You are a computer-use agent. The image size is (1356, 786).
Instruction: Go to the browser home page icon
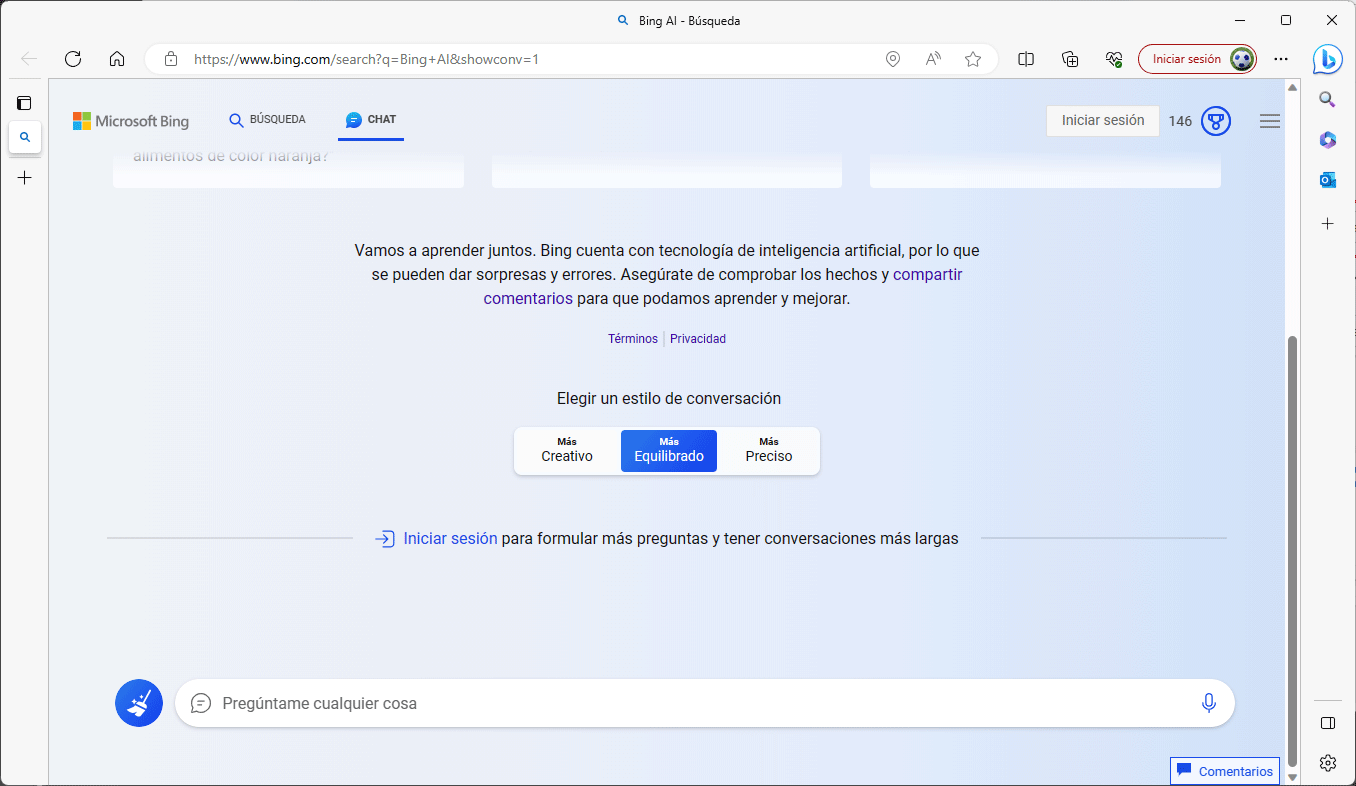click(117, 59)
